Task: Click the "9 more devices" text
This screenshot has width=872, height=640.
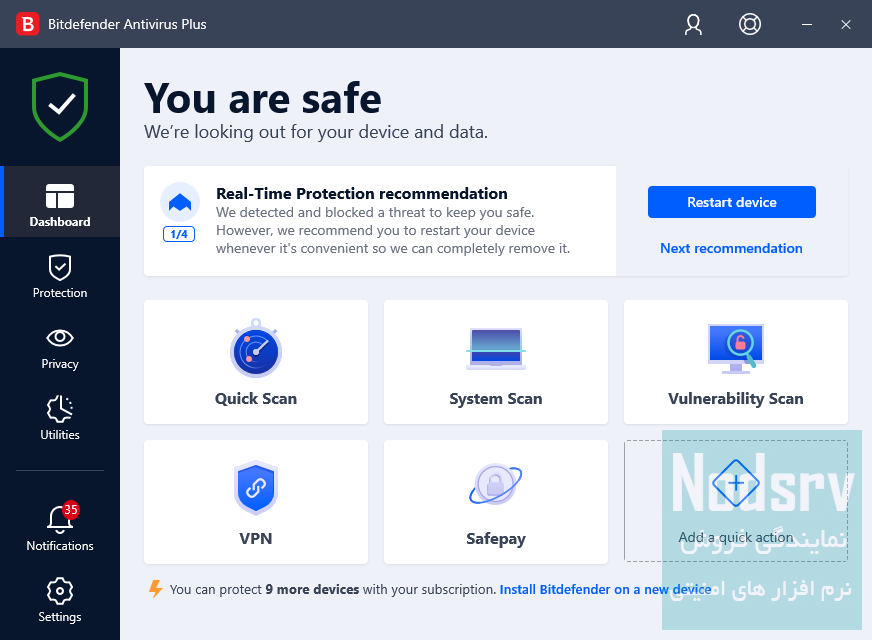Action: tap(312, 589)
